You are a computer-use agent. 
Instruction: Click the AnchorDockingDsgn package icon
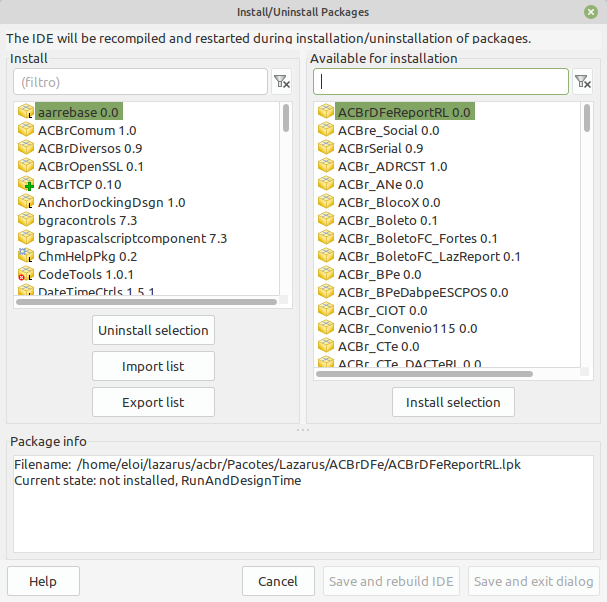tap(26, 202)
